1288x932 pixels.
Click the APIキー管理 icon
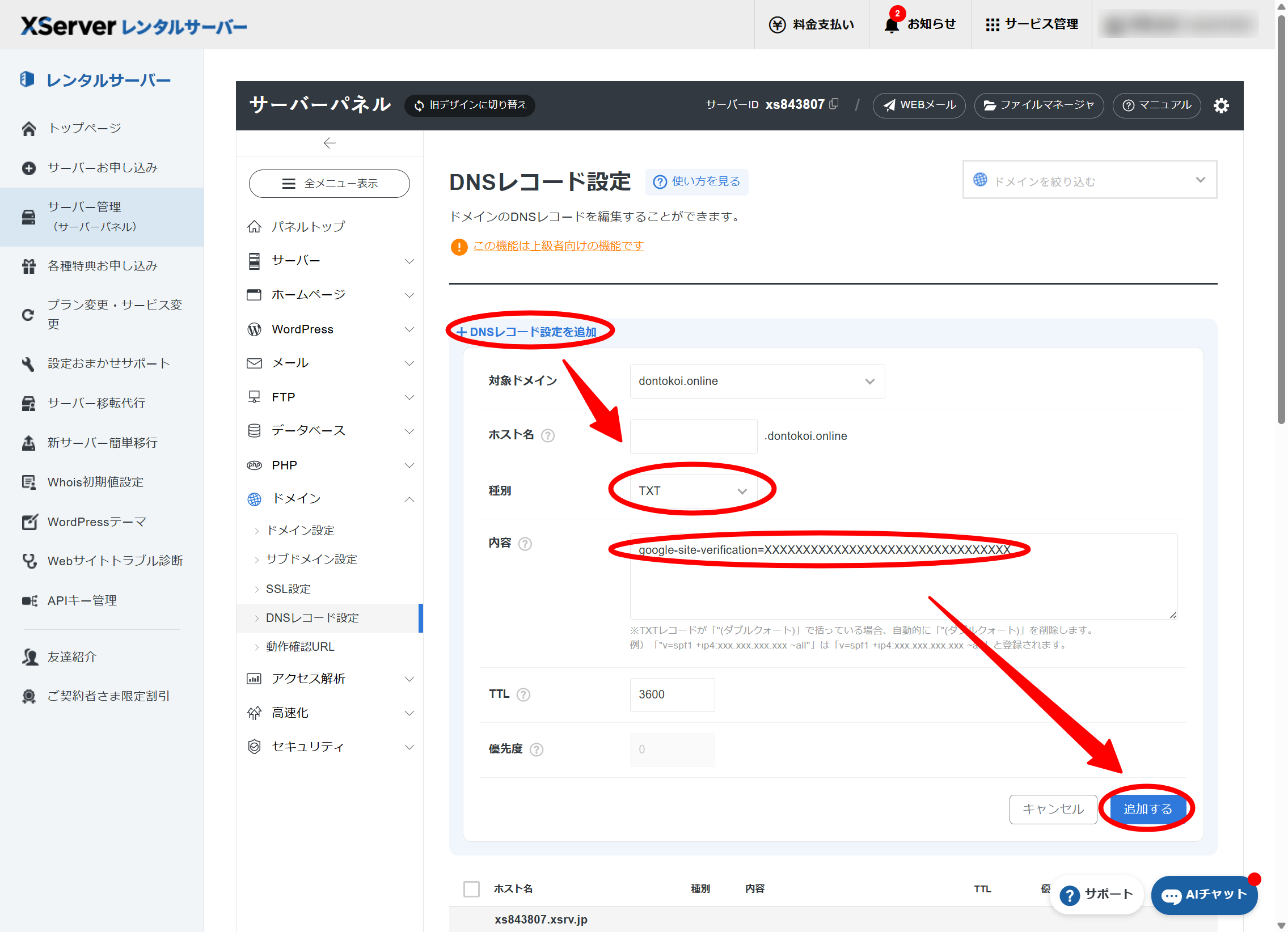[x=29, y=600]
